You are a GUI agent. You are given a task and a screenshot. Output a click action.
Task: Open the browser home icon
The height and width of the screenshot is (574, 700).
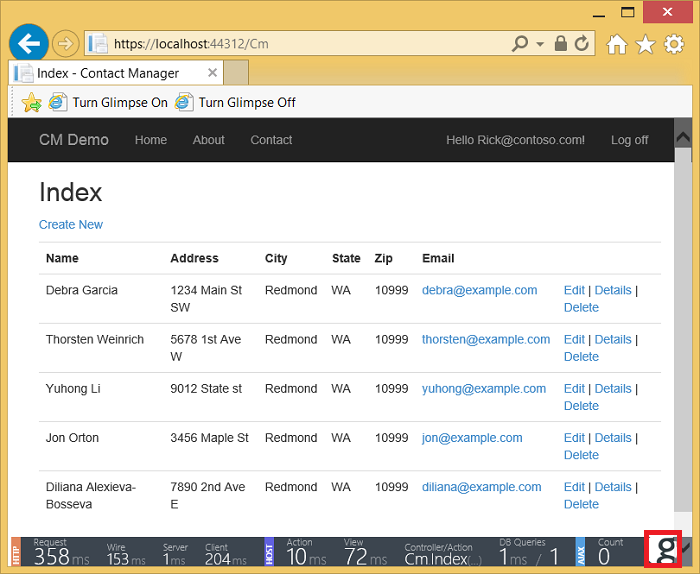pyautogui.click(x=617, y=44)
